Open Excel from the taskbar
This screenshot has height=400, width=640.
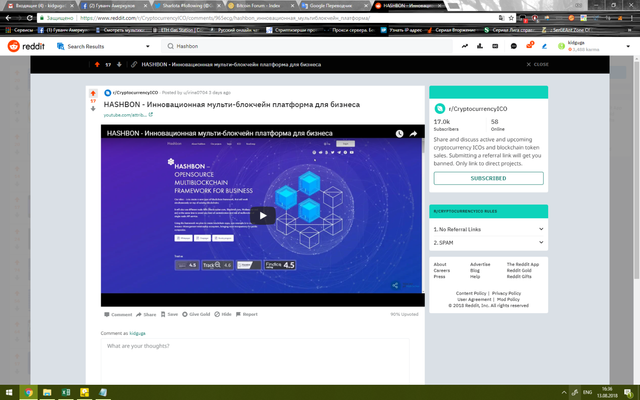tap(66, 393)
